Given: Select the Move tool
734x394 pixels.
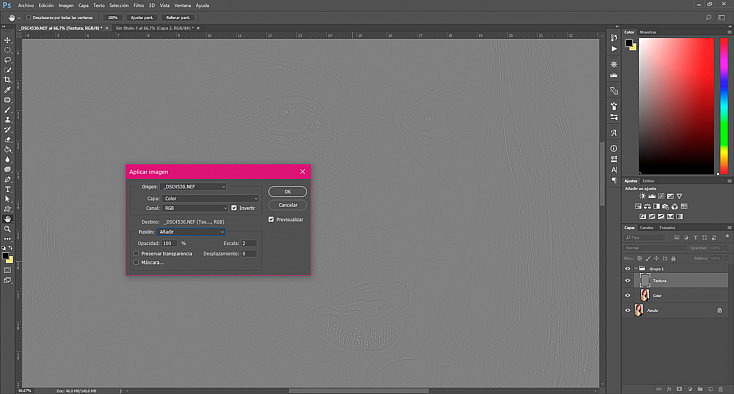Looking at the screenshot, I should click(x=7, y=40).
